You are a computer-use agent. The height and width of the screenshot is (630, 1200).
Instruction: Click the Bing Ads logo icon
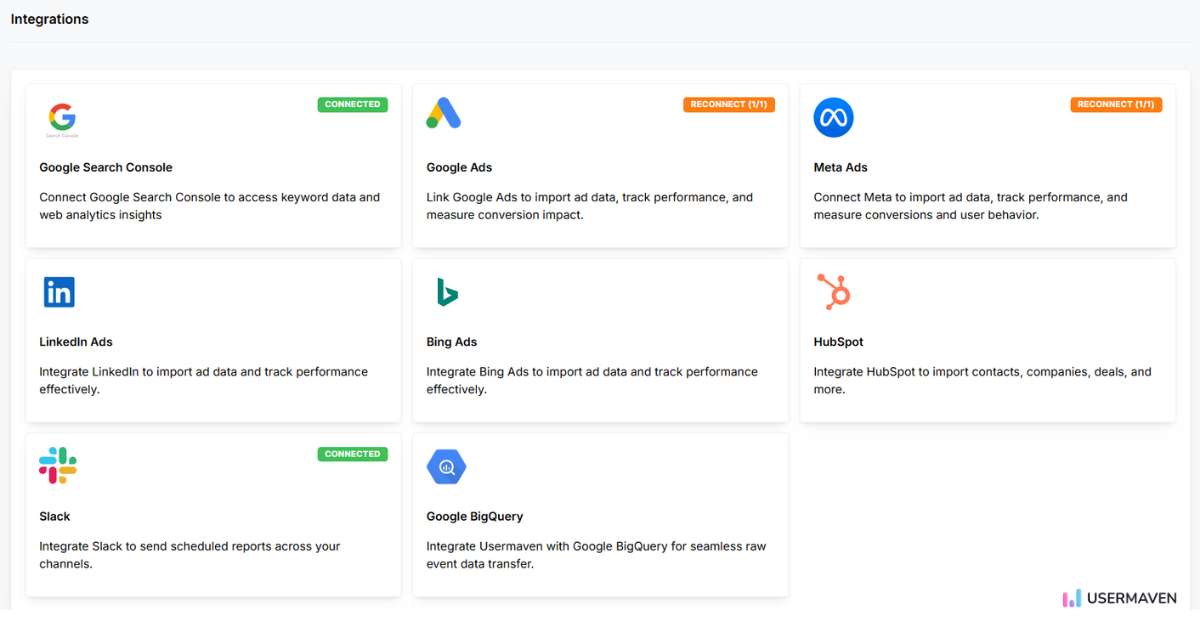tap(447, 292)
